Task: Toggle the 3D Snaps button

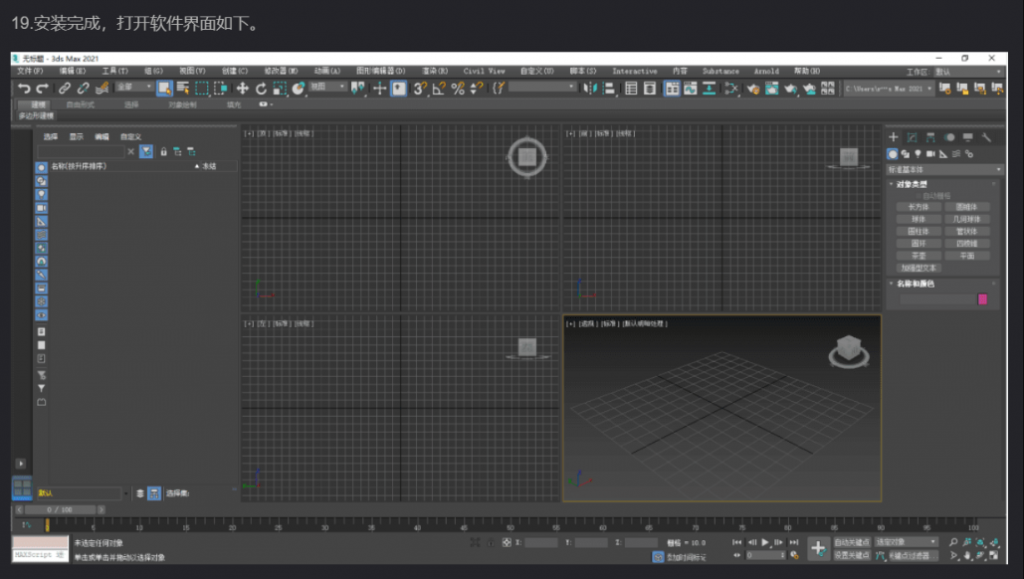Action: (420, 89)
